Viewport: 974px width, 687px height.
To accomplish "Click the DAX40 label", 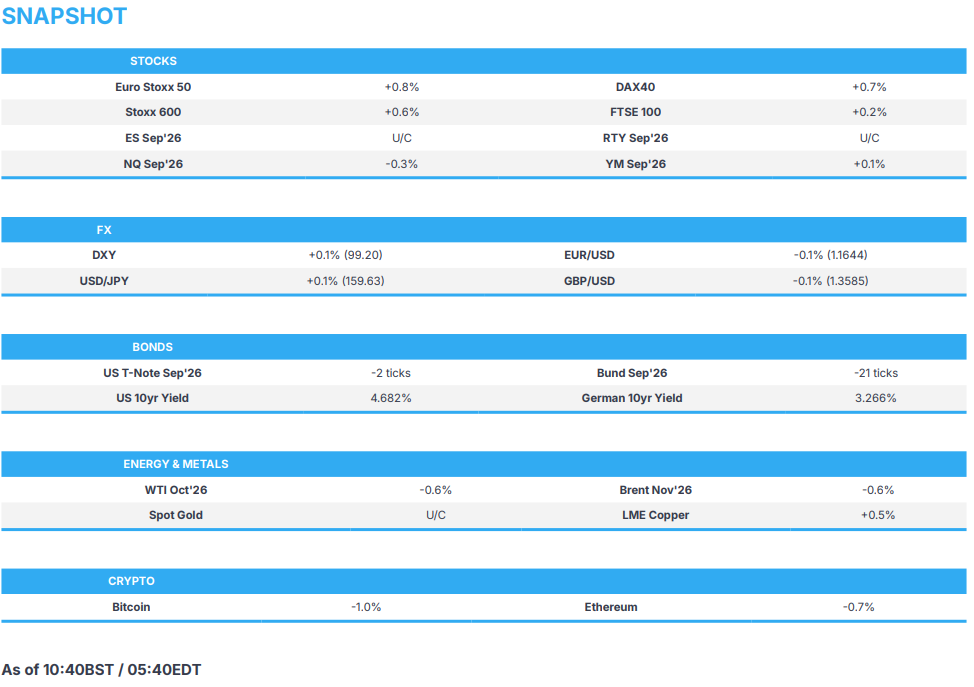I will [635, 87].
